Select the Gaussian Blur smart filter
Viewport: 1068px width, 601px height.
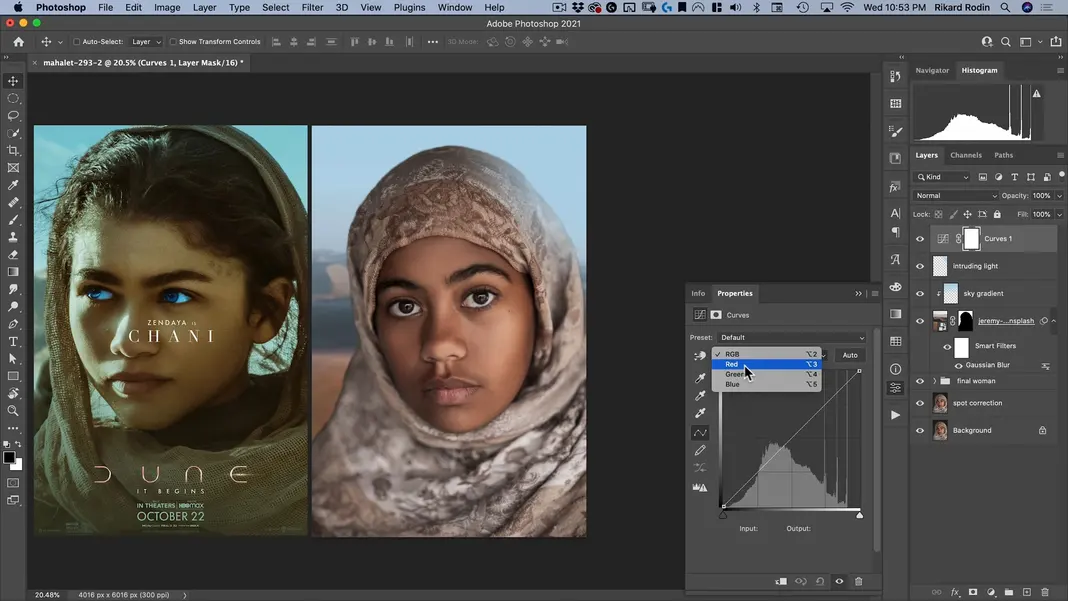987,365
